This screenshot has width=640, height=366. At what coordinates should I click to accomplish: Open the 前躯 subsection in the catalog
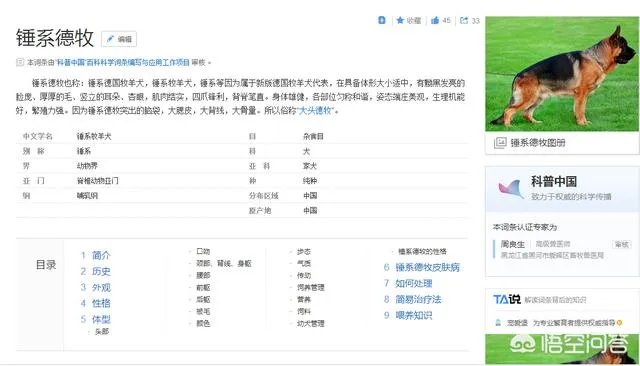(x=203, y=288)
